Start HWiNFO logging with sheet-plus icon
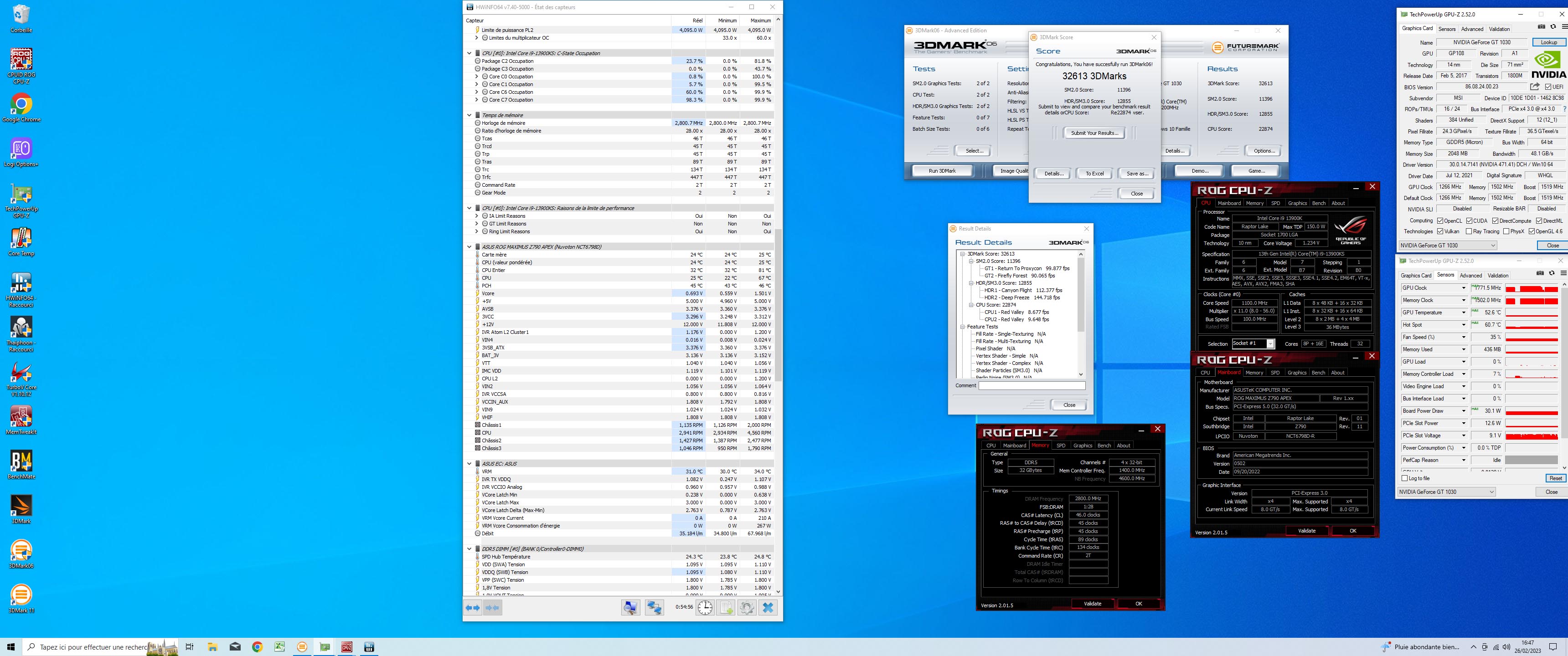Image resolution: width=1568 pixels, height=656 pixels. point(726,607)
